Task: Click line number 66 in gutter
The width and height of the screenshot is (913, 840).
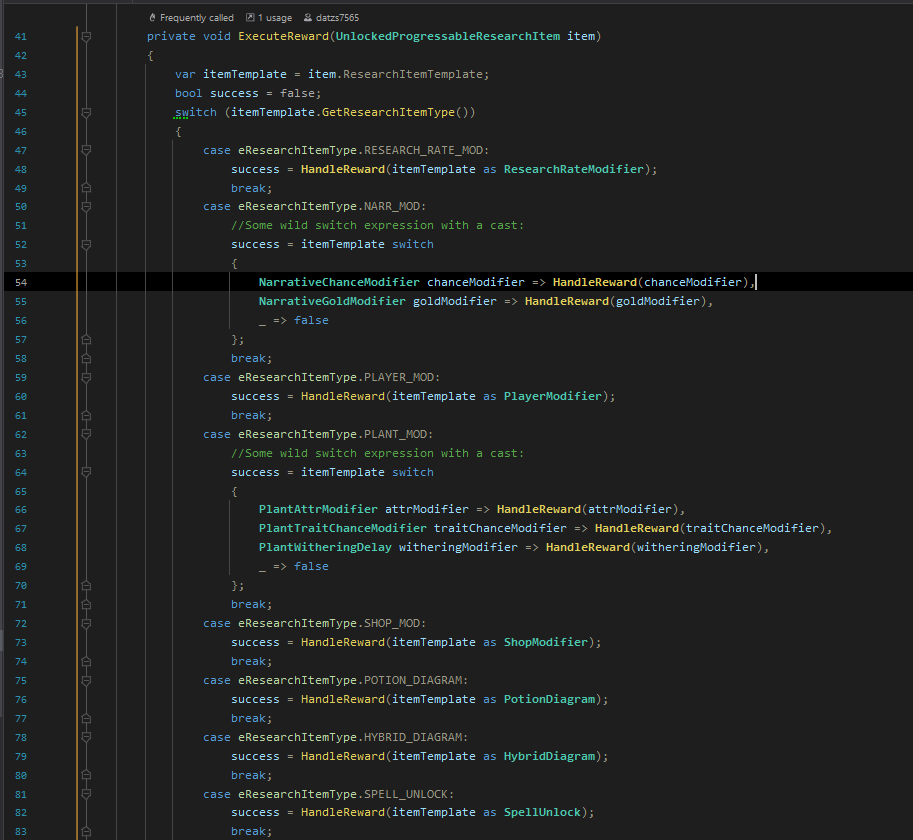Action: click(x=21, y=510)
